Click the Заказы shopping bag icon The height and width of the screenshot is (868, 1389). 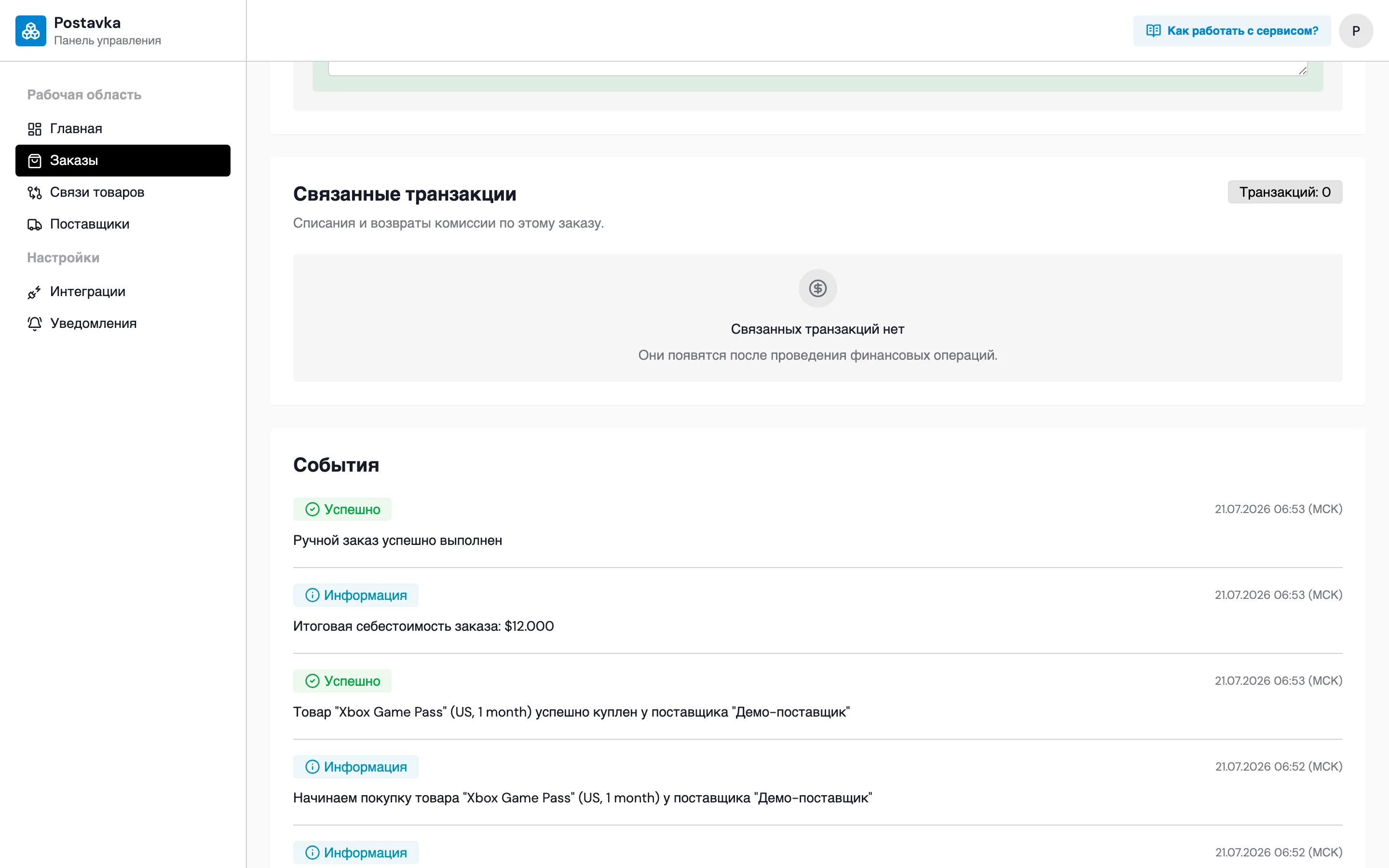click(34, 161)
